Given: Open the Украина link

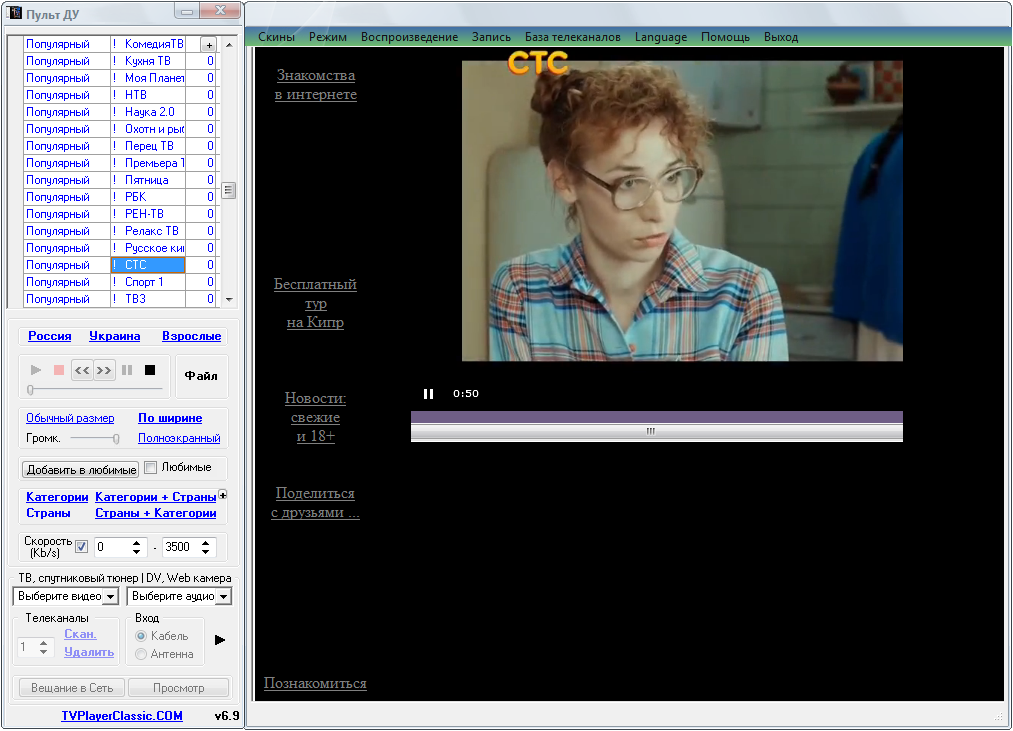Looking at the screenshot, I should pyautogui.click(x=115, y=336).
